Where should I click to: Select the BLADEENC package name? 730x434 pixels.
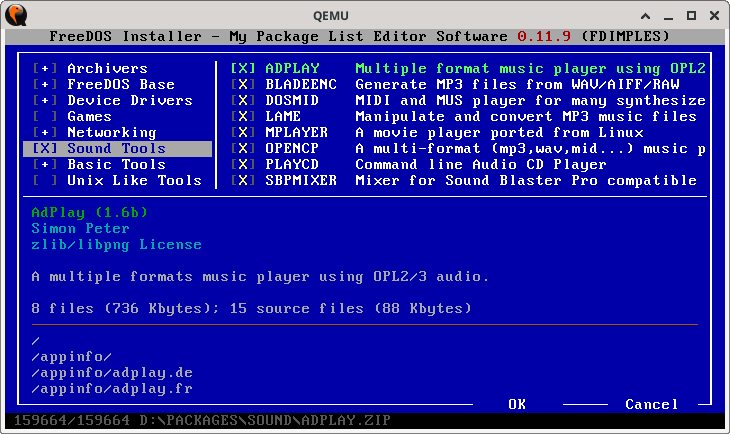point(301,84)
